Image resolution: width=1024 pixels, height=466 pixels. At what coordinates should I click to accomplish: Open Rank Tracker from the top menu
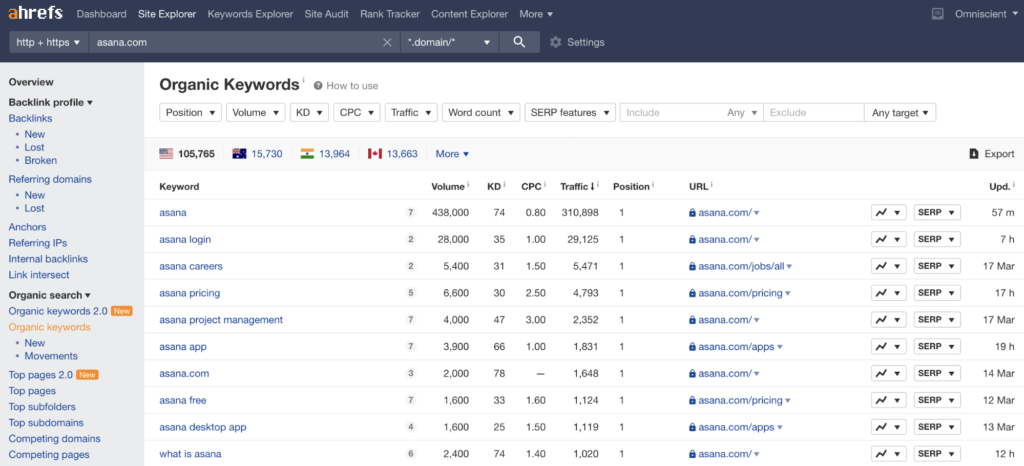(390, 14)
